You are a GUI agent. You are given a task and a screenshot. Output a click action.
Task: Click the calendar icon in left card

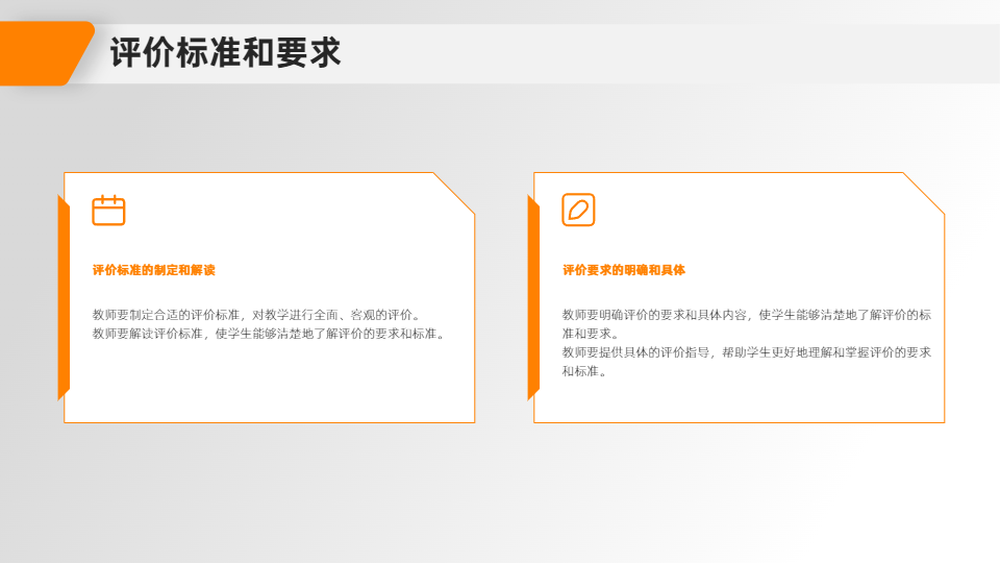pyautogui.click(x=108, y=210)
